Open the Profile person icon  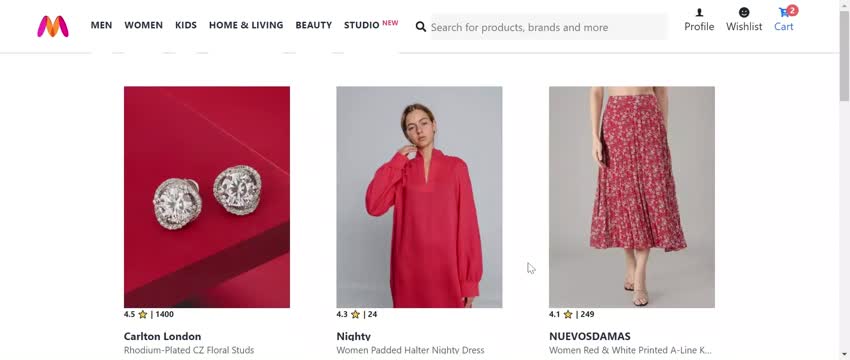click(699, 12)
